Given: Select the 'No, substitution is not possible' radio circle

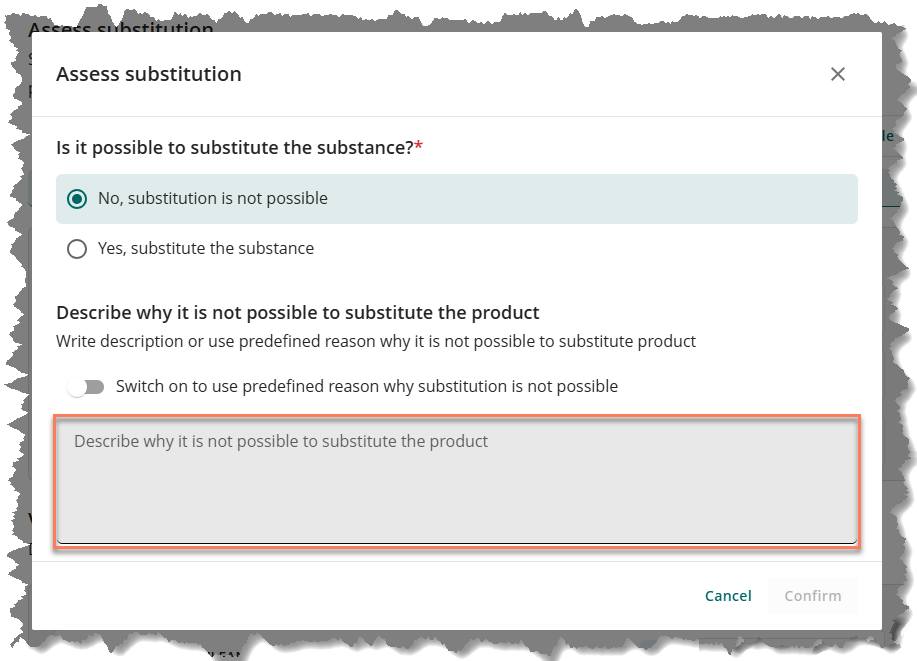Looking at the screenshot, I should click(77, 199).
